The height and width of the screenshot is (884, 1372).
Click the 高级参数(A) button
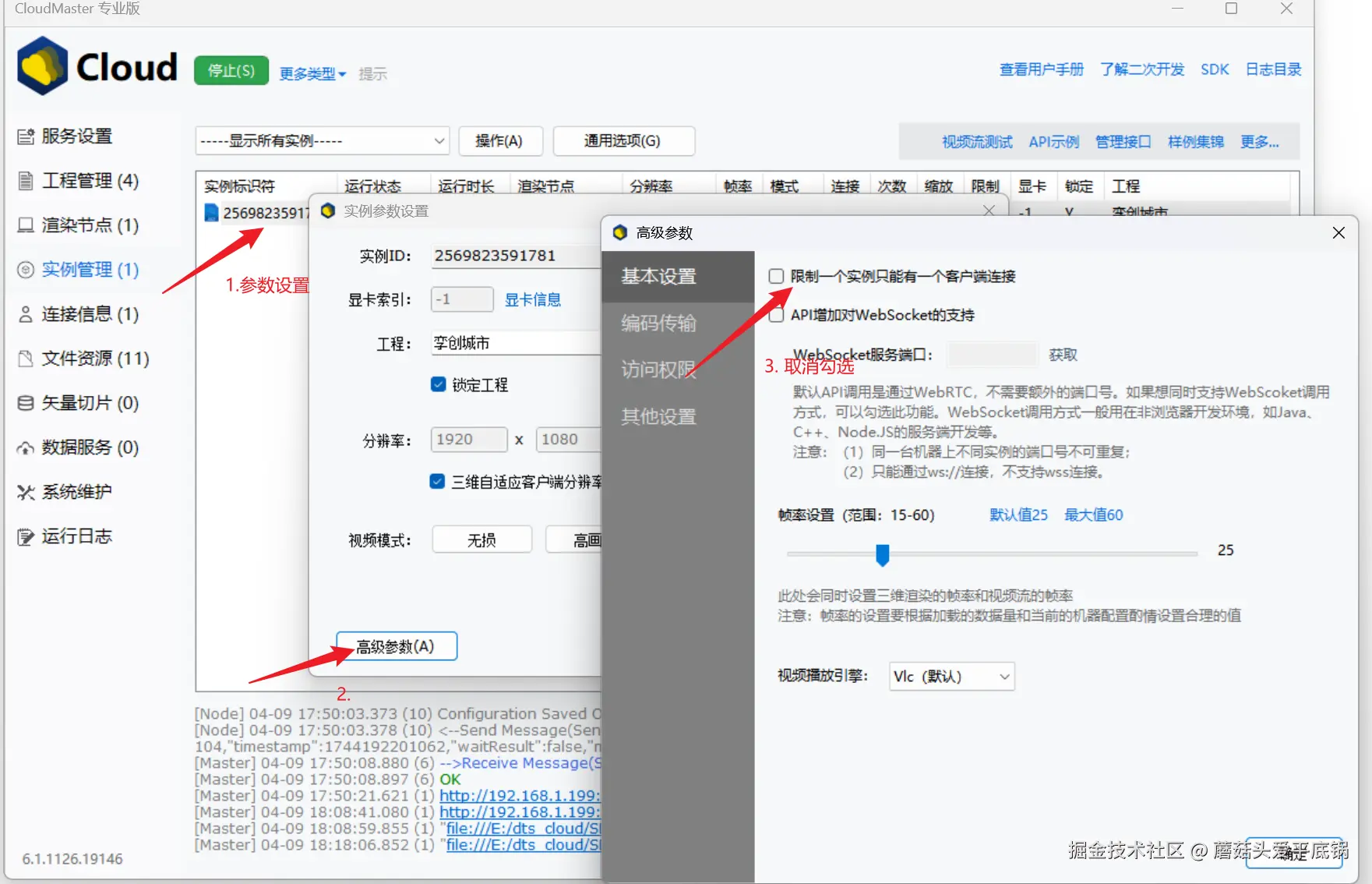click(397, 646)
